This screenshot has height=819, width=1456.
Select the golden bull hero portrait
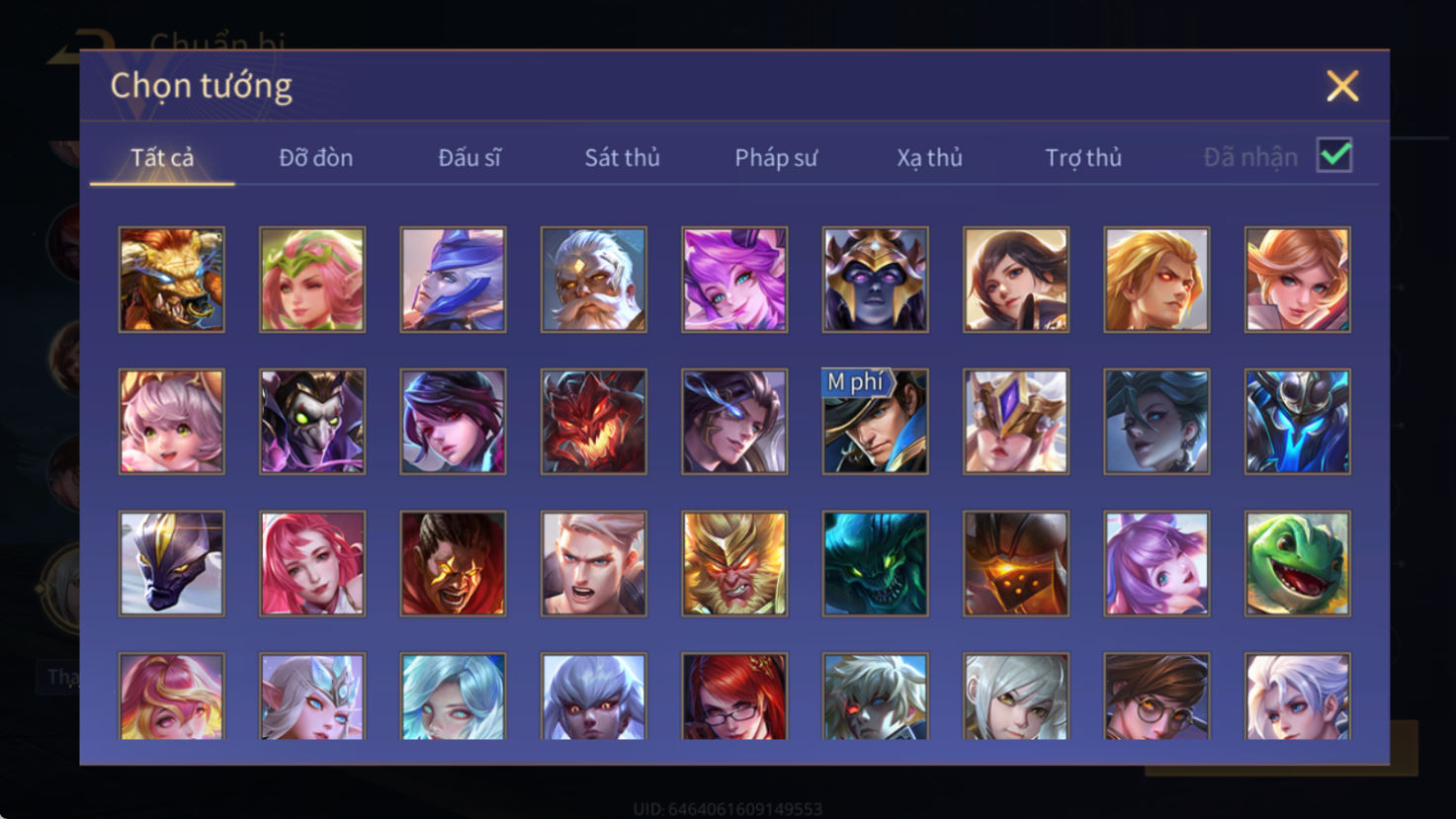coord(172,280)
